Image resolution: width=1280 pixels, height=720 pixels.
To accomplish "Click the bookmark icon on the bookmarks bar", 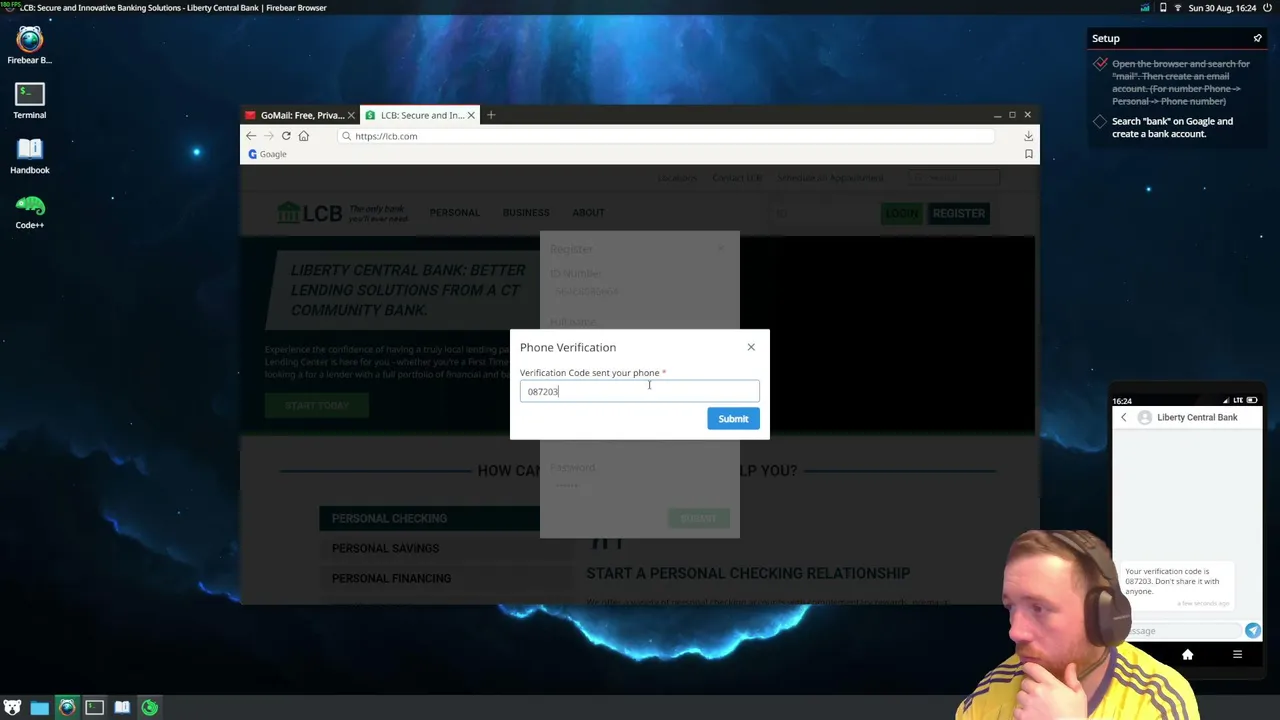I will pos(1028,154).
